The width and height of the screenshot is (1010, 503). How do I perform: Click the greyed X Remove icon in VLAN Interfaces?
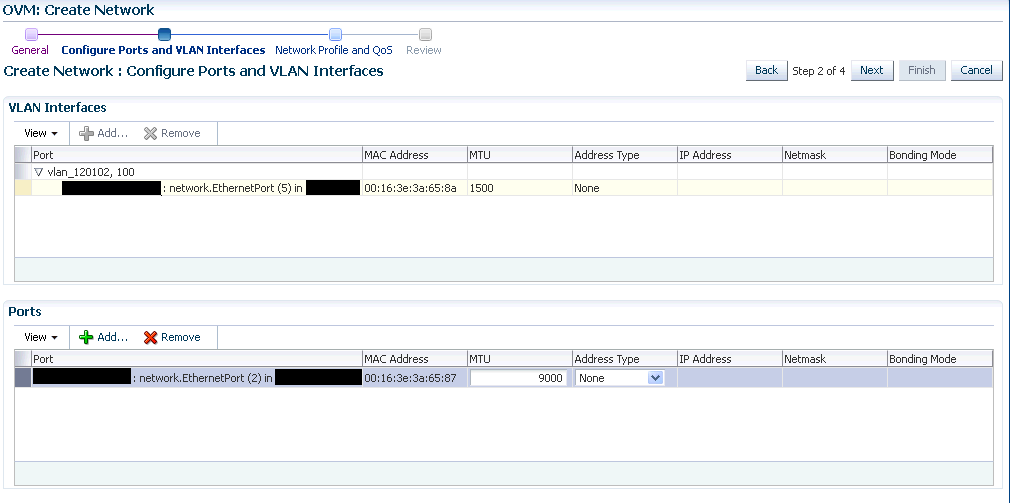[x=151, y=133]
